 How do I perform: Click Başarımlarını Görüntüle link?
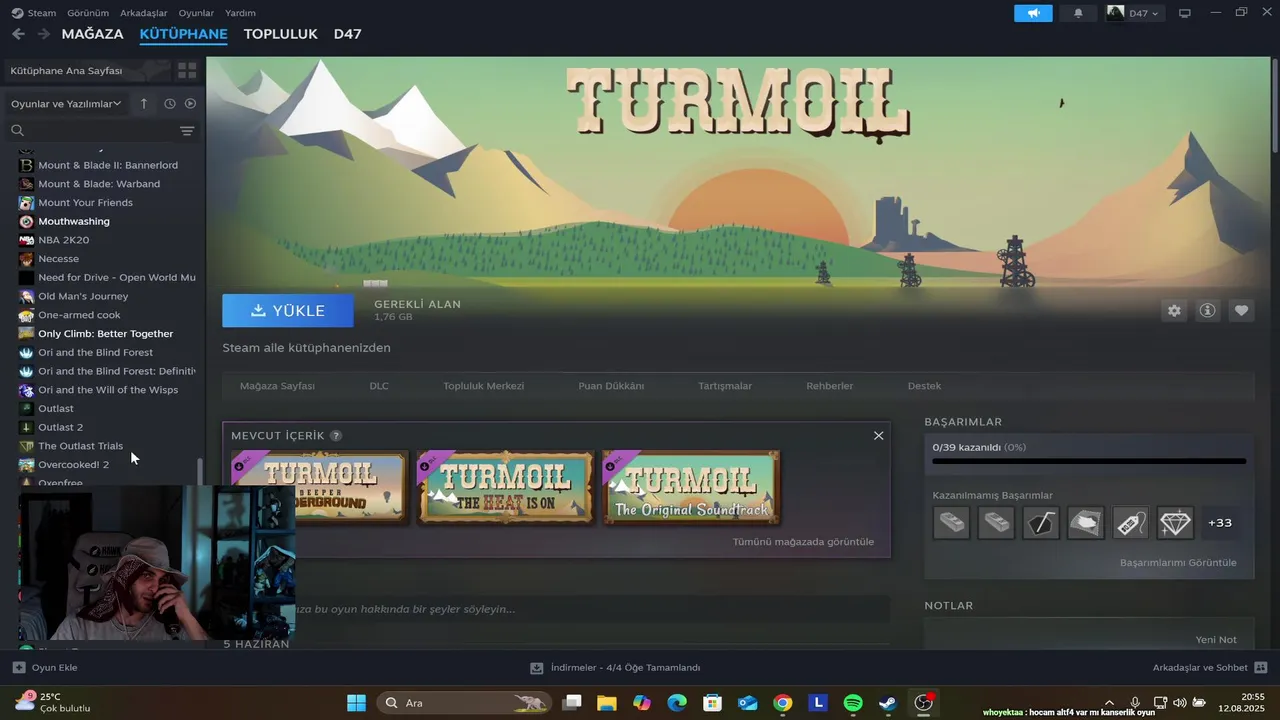(x=1178, y=563)
